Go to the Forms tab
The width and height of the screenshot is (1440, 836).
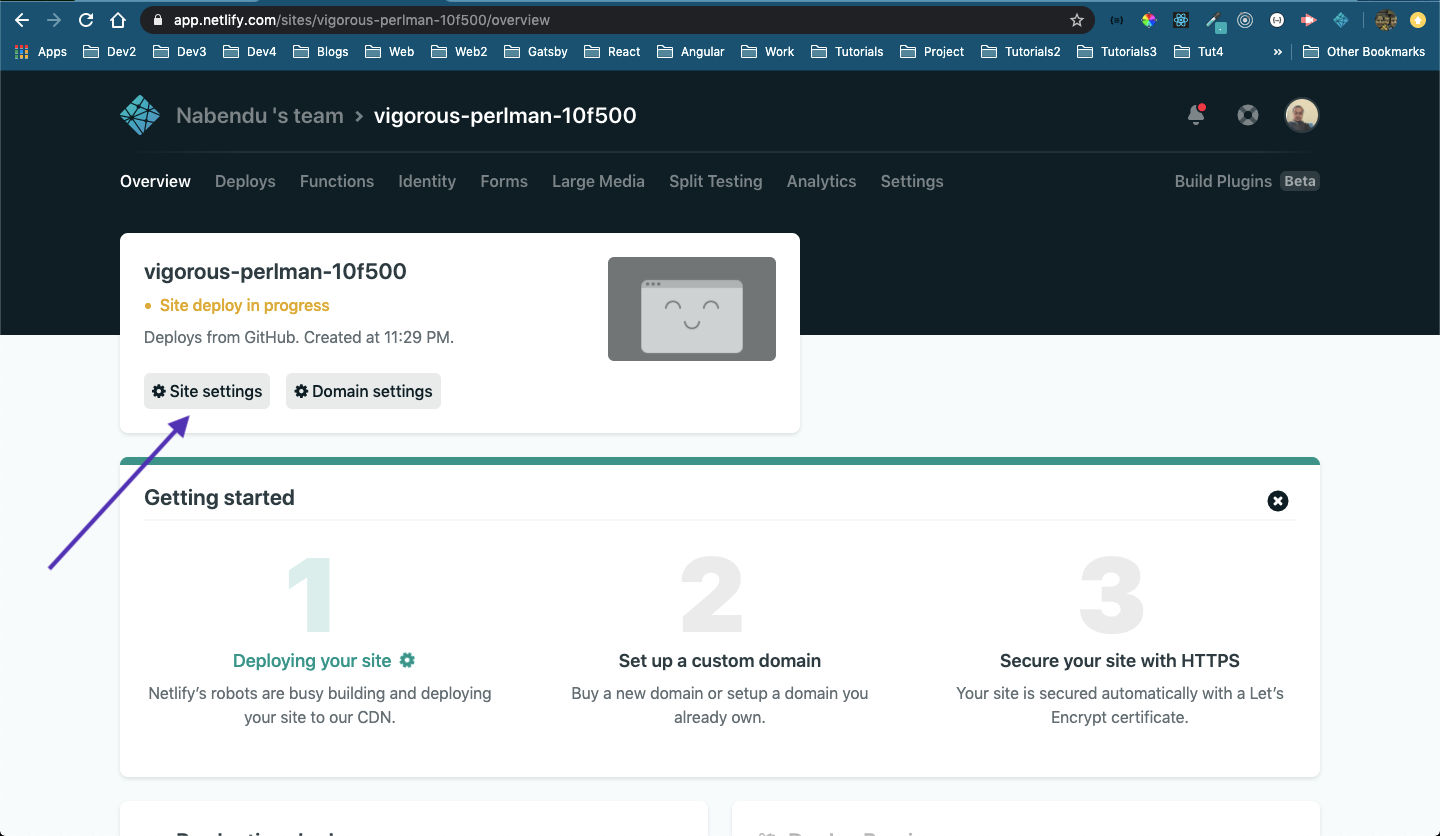click(x=504, y=181)
